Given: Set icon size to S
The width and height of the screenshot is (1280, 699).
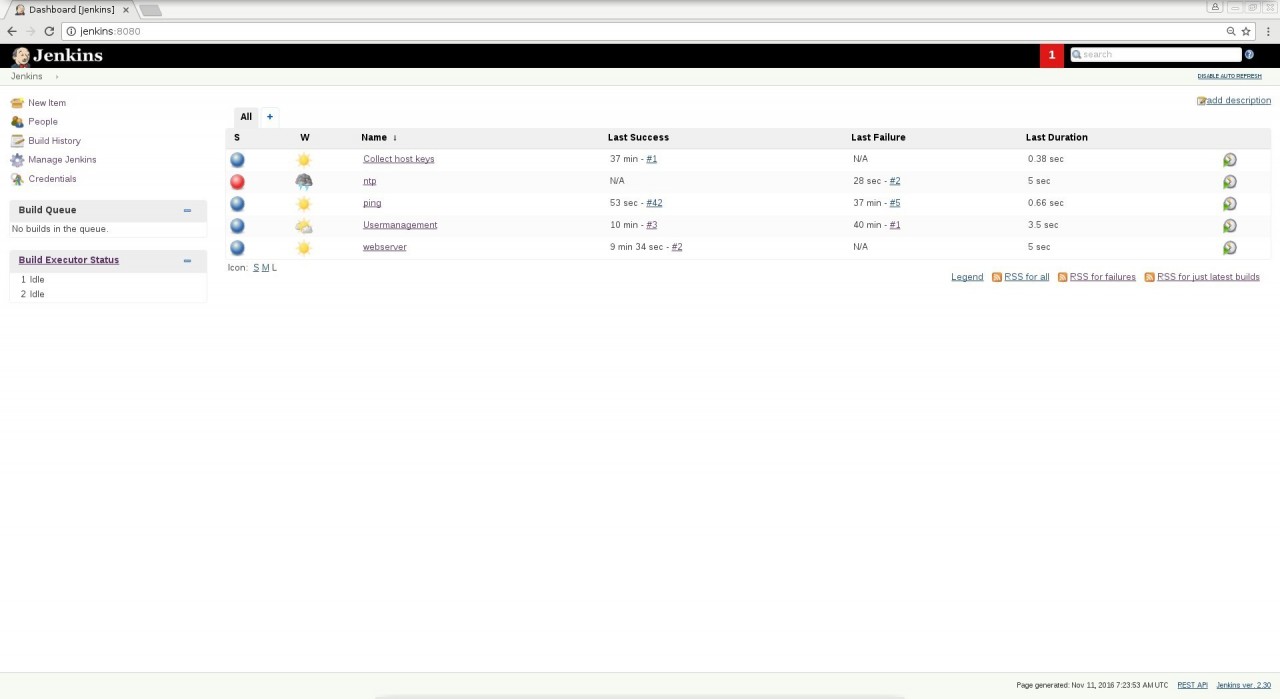Looking at the screenshot, I should [256, 268].
